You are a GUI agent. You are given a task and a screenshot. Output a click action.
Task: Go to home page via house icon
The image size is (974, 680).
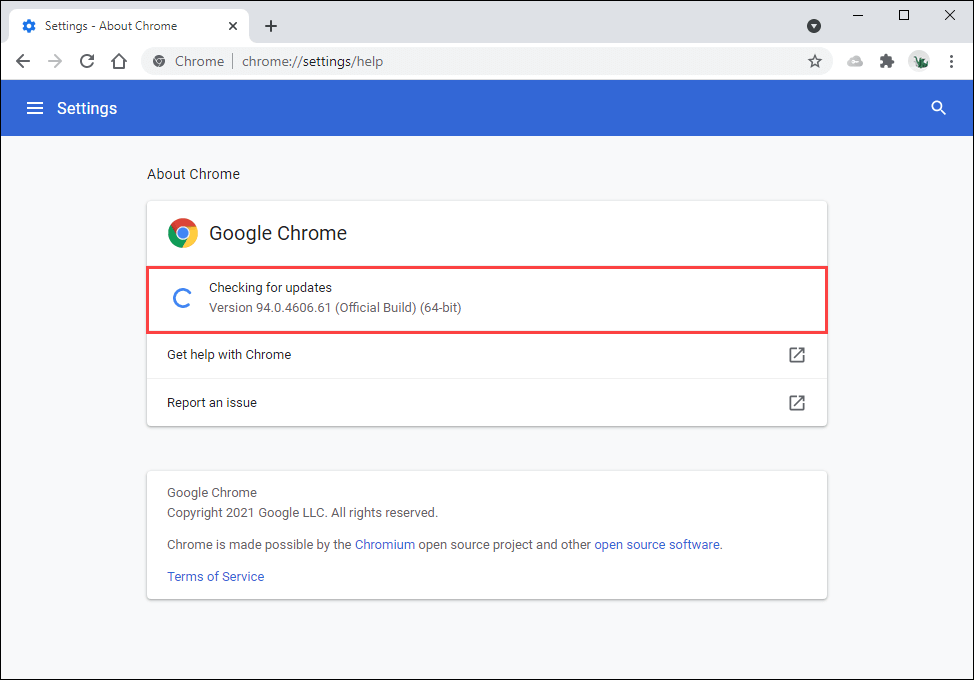coord(119,61)
